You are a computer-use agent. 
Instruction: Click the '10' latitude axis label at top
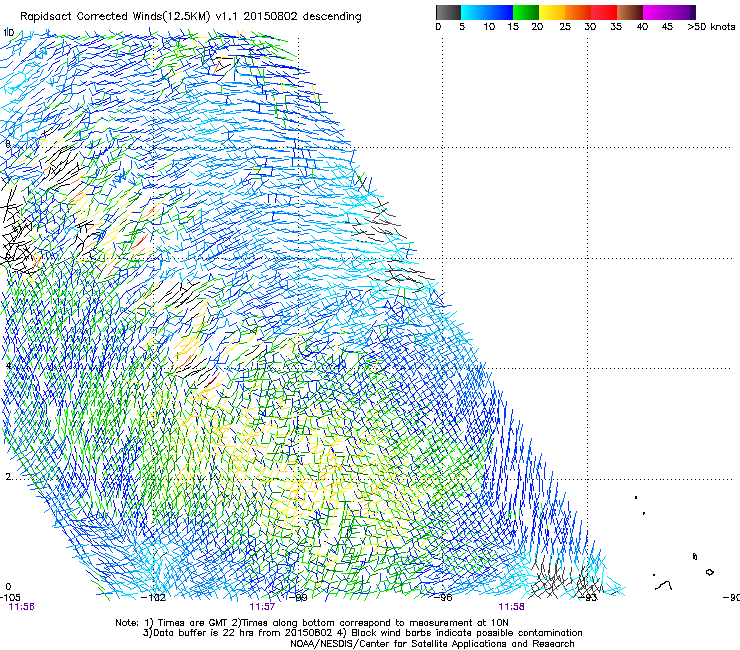pyautogui.click(x=9, y=33)
